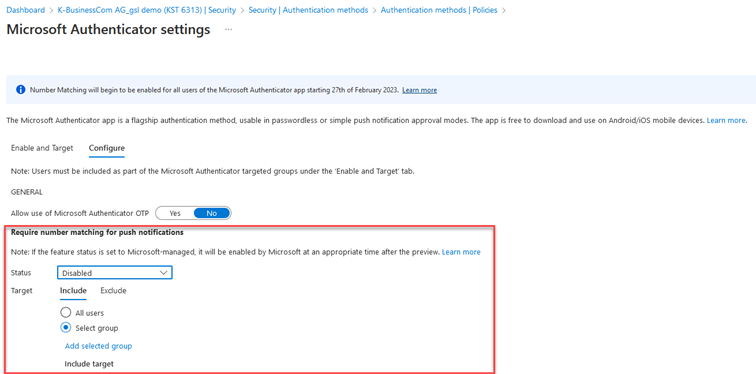Open the Status dropdown showing Disabled
The image size is (756, 374).
coord(115,273)
